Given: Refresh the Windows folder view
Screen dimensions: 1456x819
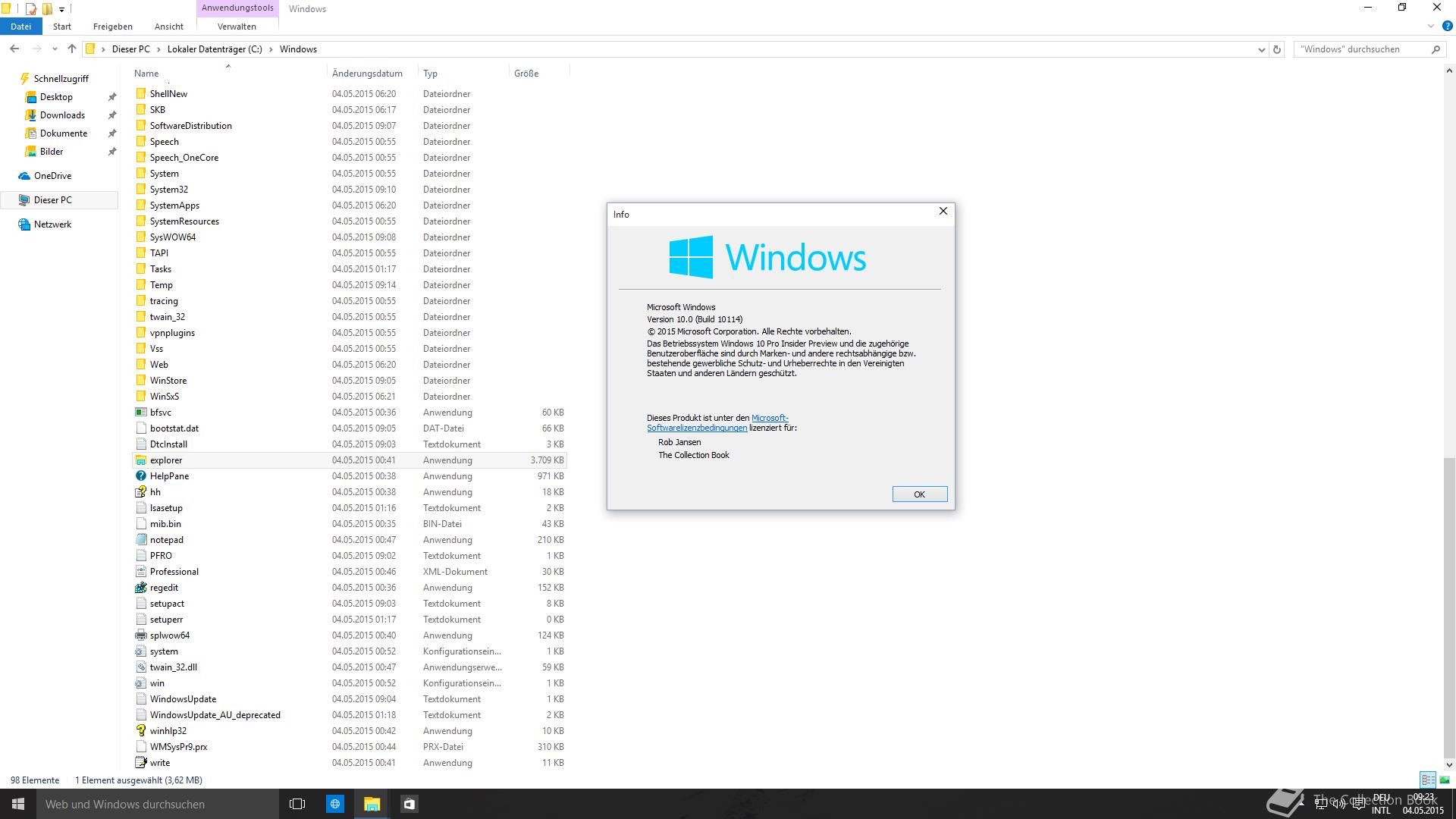Looking at the screenshot, I should pos(1277,49).
